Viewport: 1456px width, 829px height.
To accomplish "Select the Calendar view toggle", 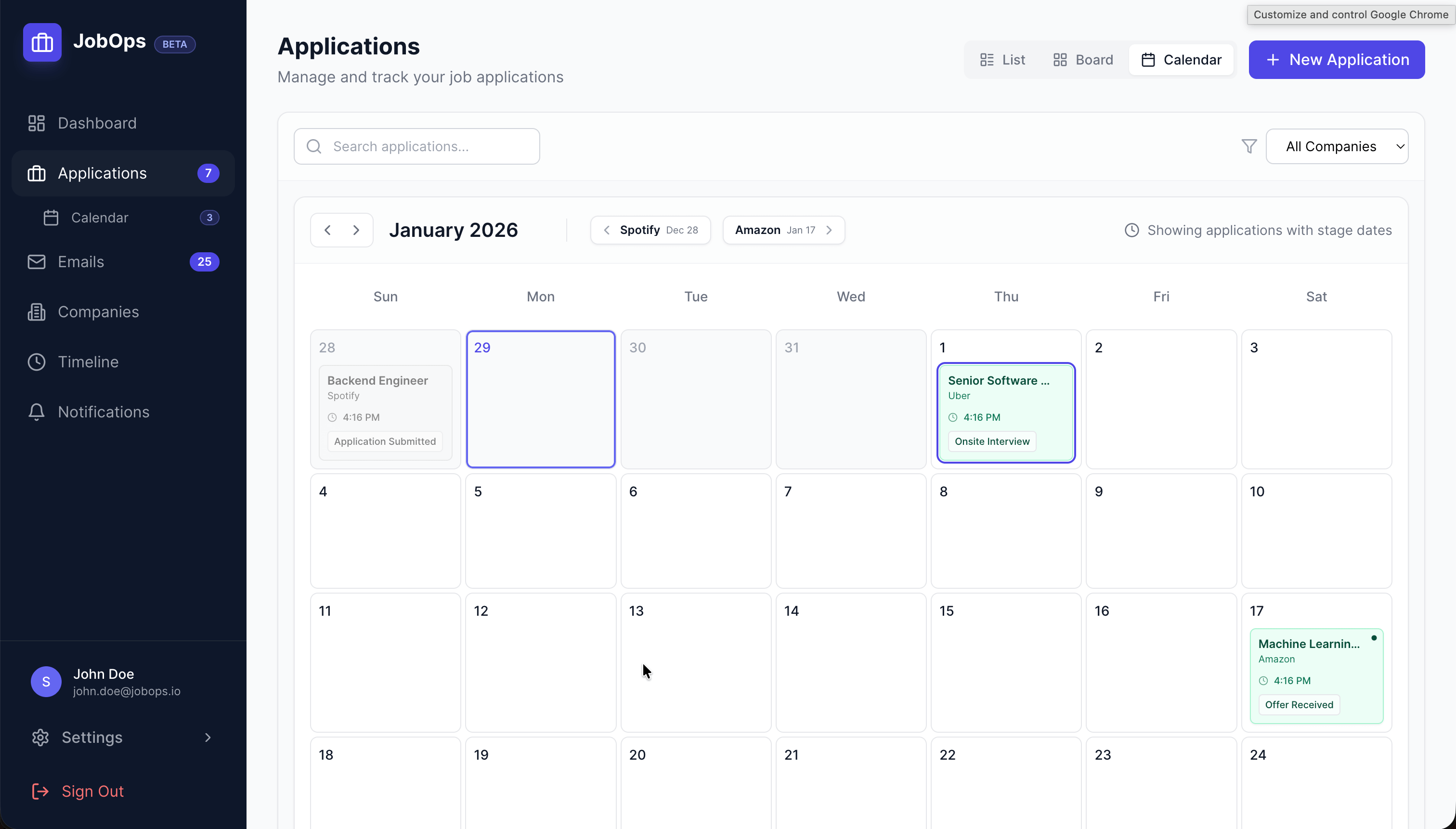I will click(1181, 60).
